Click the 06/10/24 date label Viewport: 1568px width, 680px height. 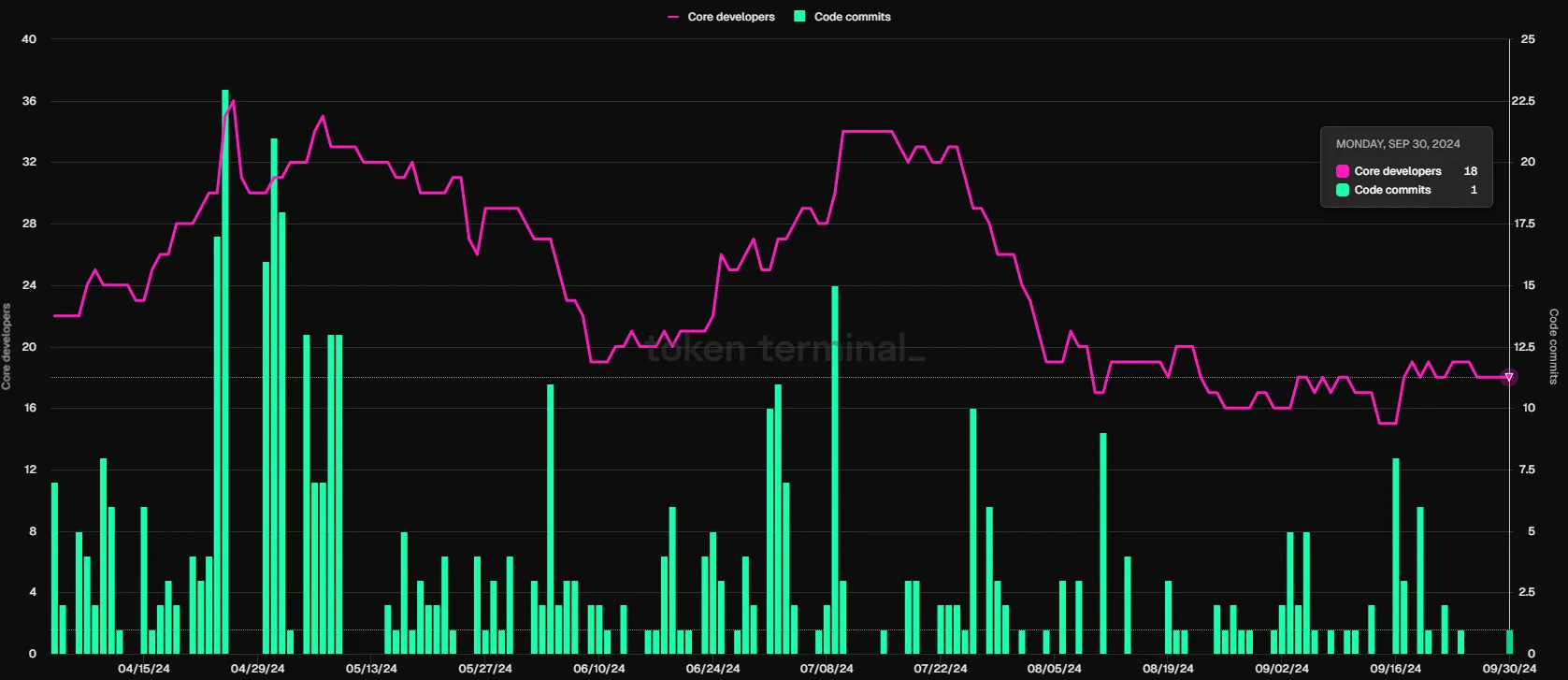pos(599,669)
